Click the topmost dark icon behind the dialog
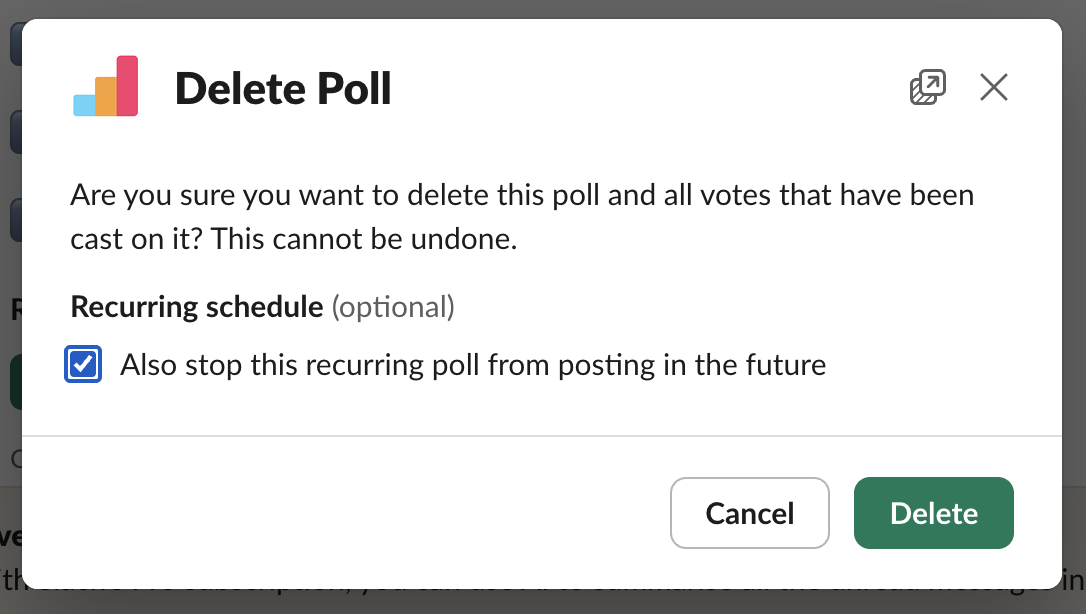Viewport: 1086px width, 614px height. [x=15, y=43]
